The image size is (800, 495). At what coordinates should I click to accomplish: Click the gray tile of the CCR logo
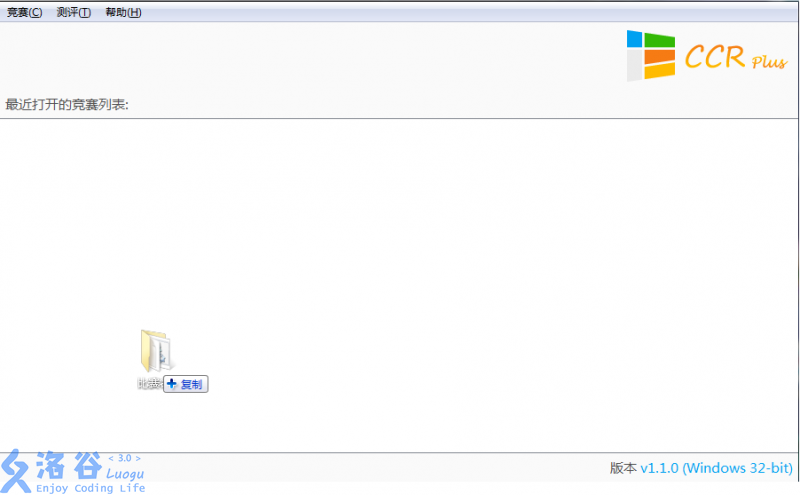pos(635,65)
